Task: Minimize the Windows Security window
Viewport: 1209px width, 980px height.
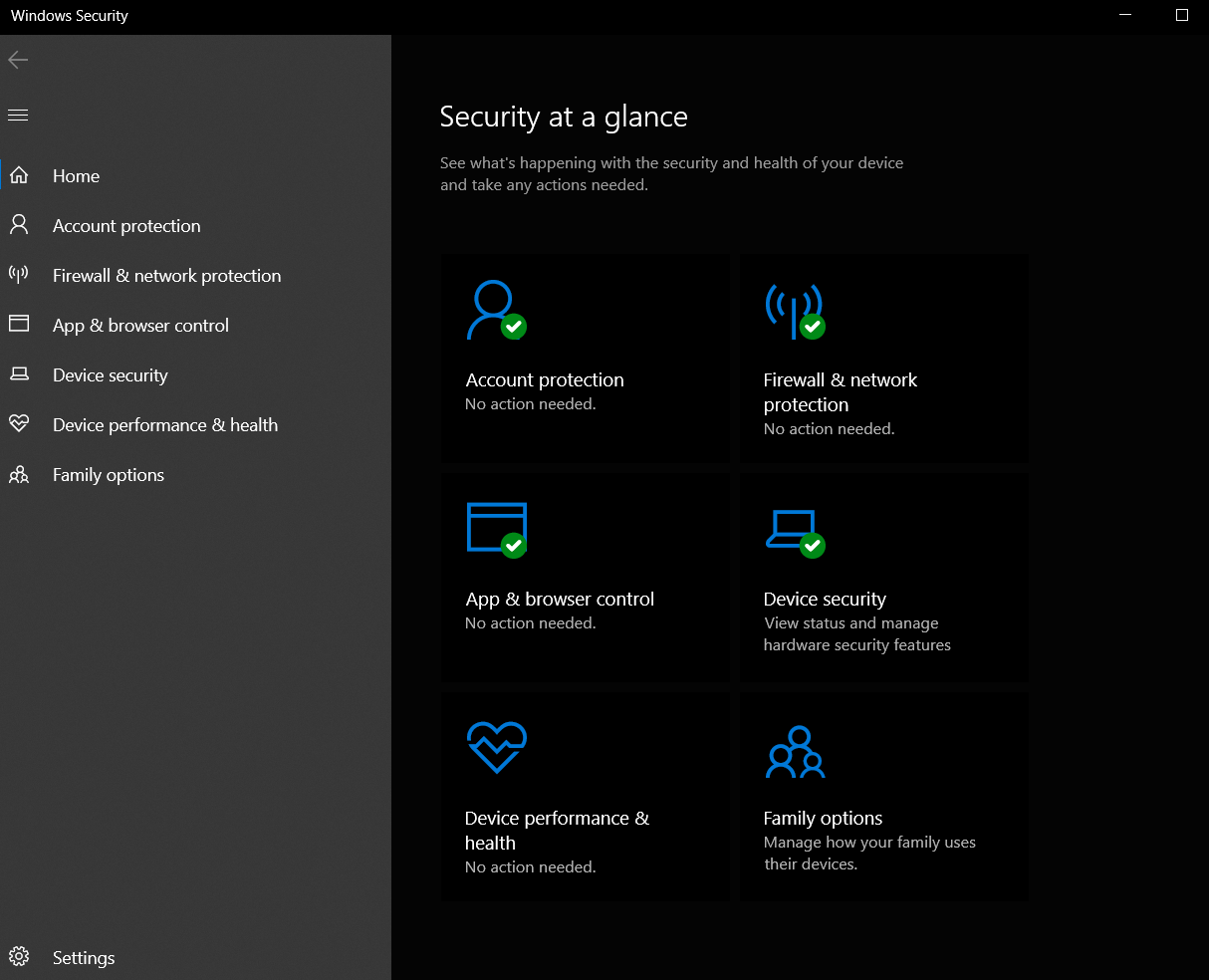Action: 1125,15
